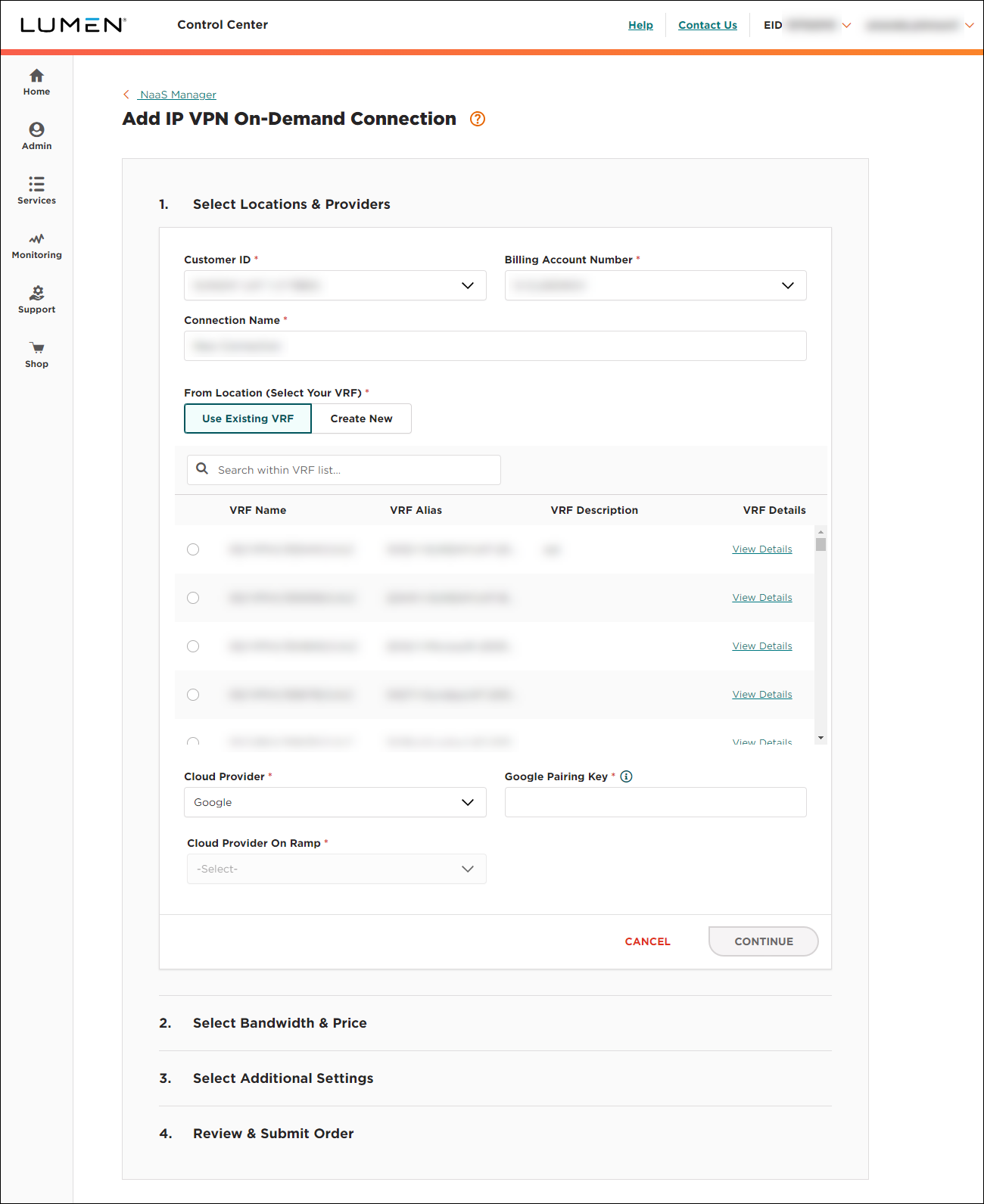Viewport: 984px width, 1204px height.
Task: Open the Billing Account Number dropdown
Action: pyautogui.click(x=655, y=285)
